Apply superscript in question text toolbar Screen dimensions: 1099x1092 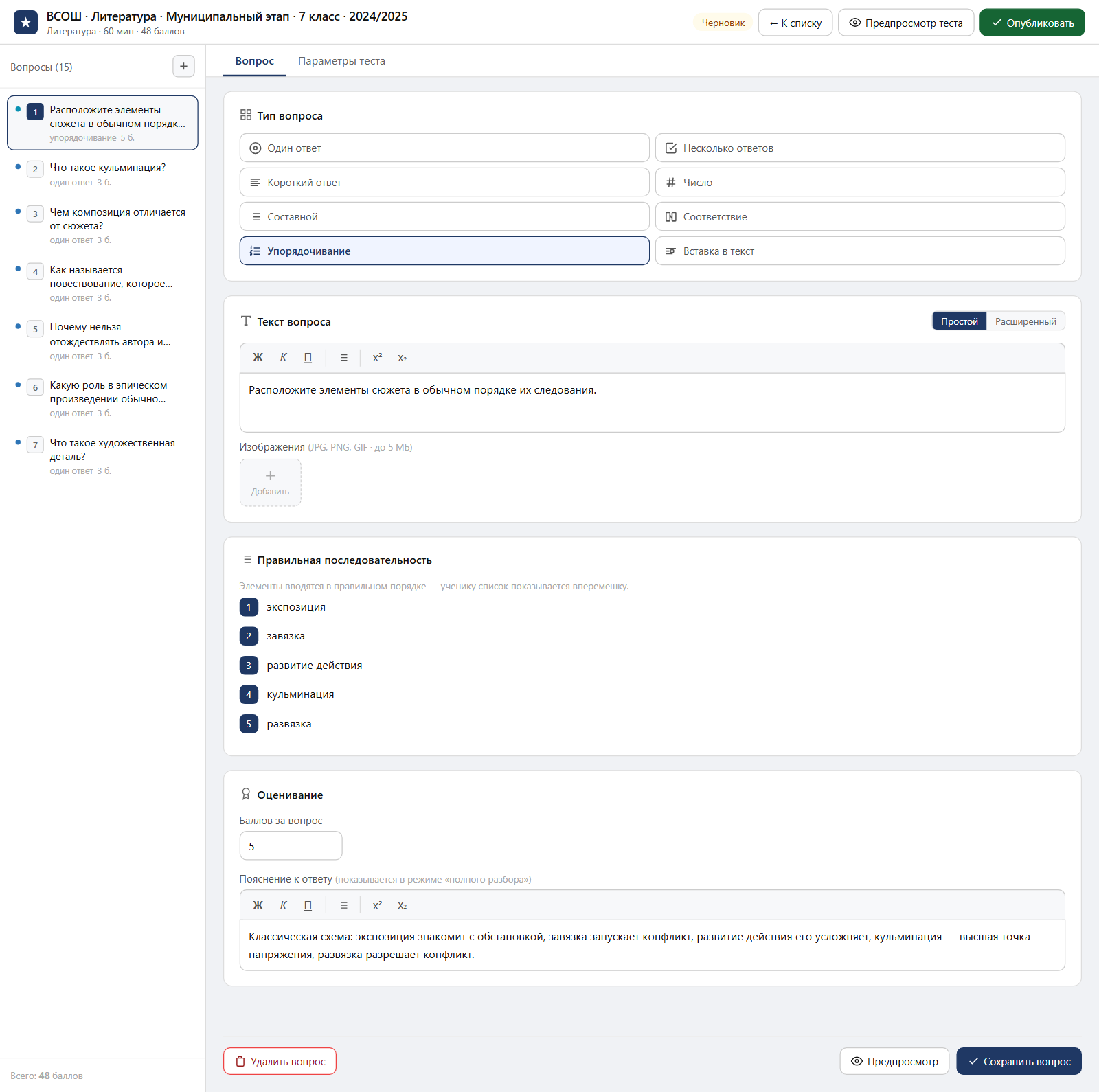377,358
